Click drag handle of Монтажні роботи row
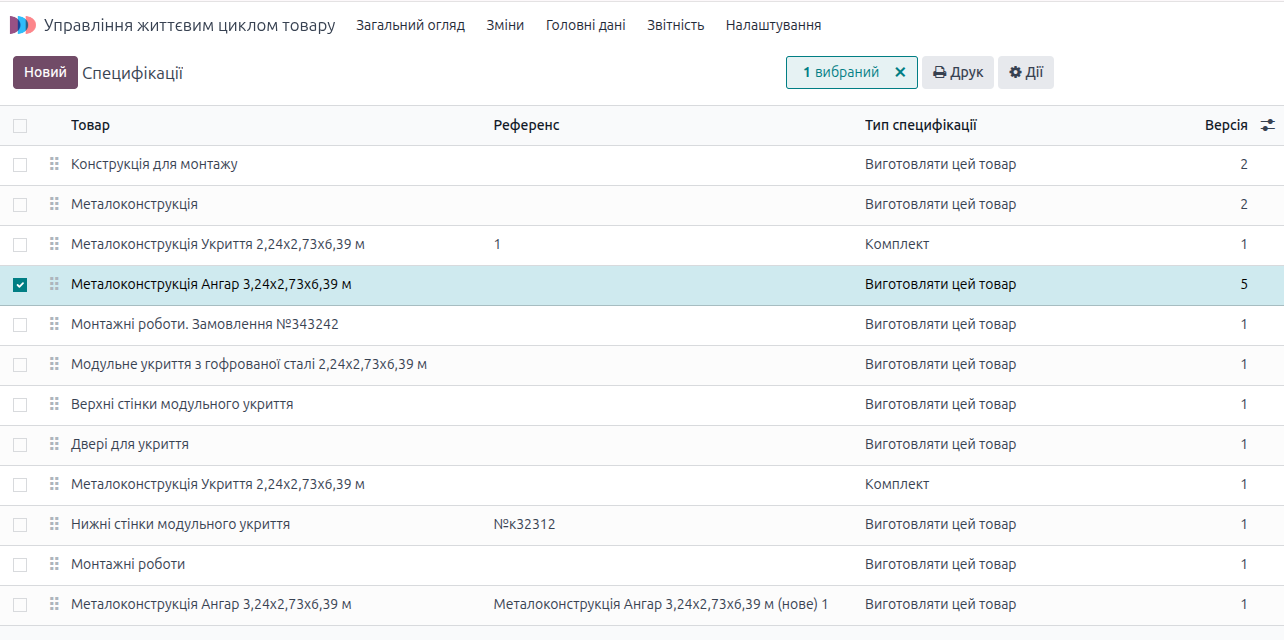1284x640 pixels. coord(54,564)
